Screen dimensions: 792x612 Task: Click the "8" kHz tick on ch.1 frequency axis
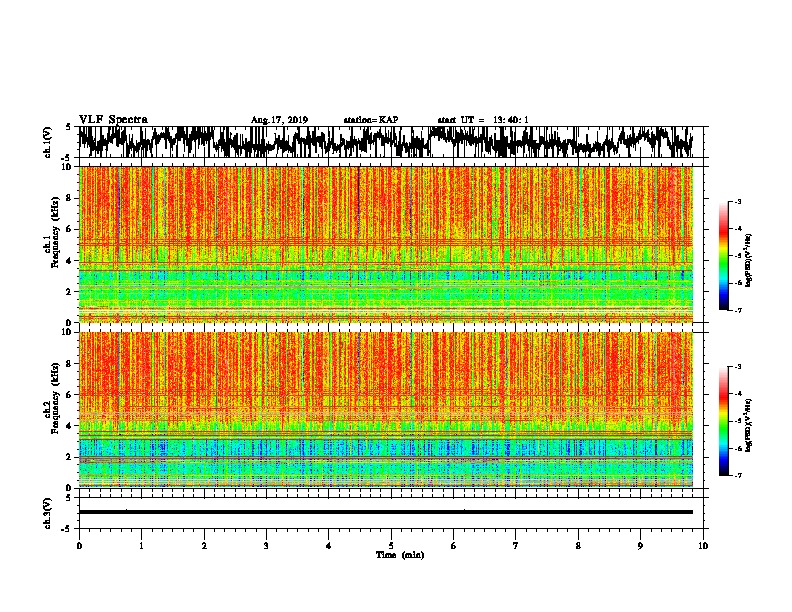[70, 198]
